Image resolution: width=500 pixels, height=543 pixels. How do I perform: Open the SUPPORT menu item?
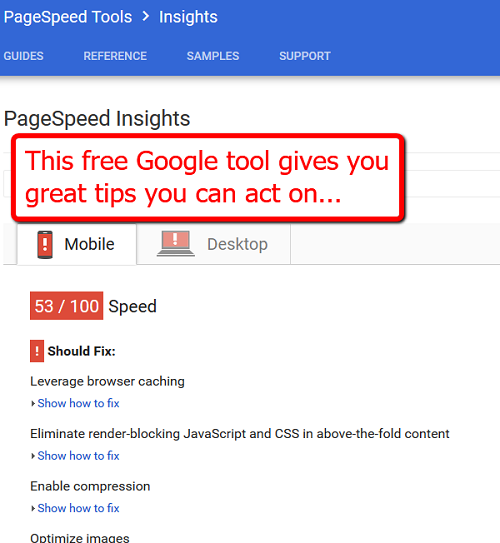(x=305, y=56)
